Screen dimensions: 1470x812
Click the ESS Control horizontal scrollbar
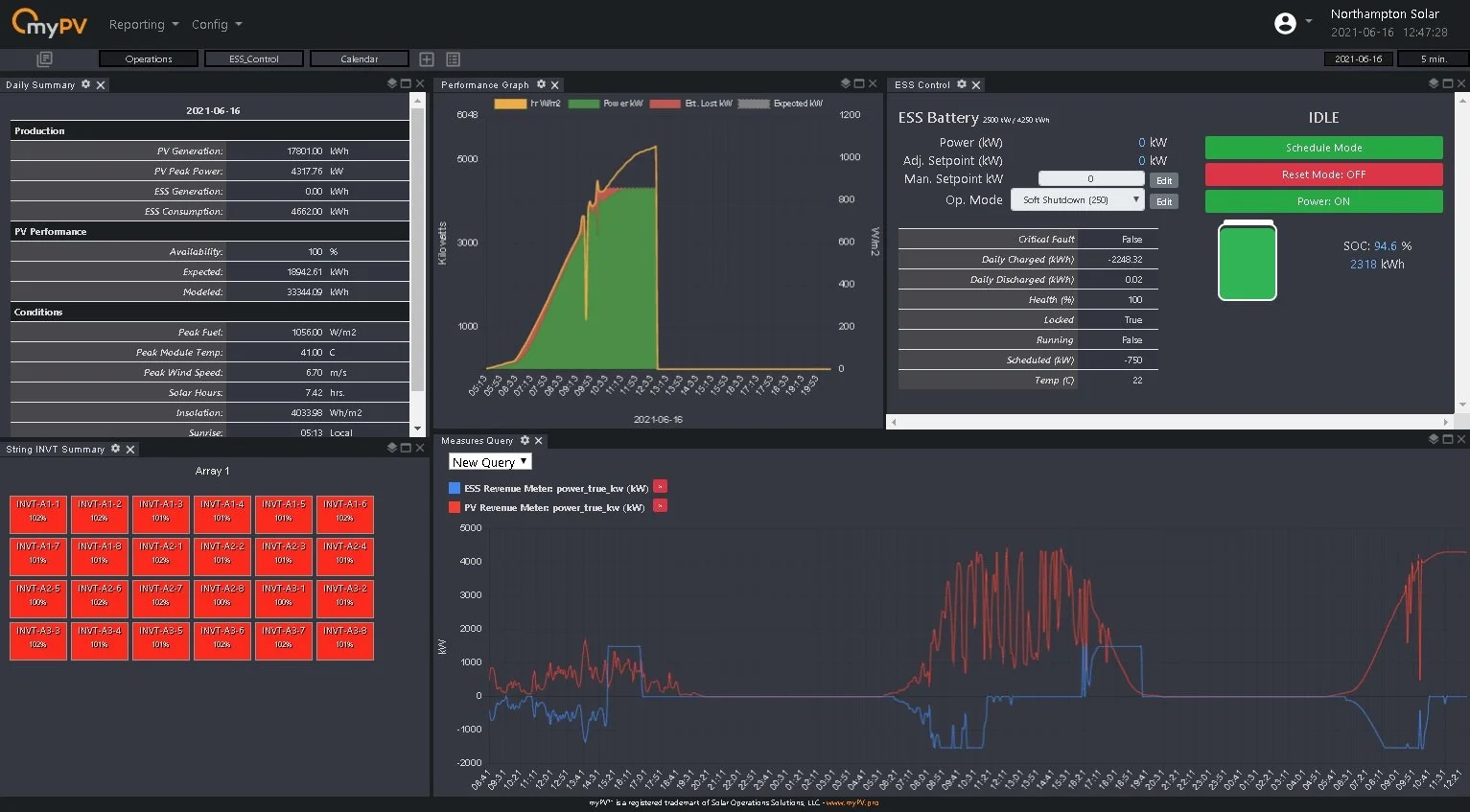[x=1170, y=421]
